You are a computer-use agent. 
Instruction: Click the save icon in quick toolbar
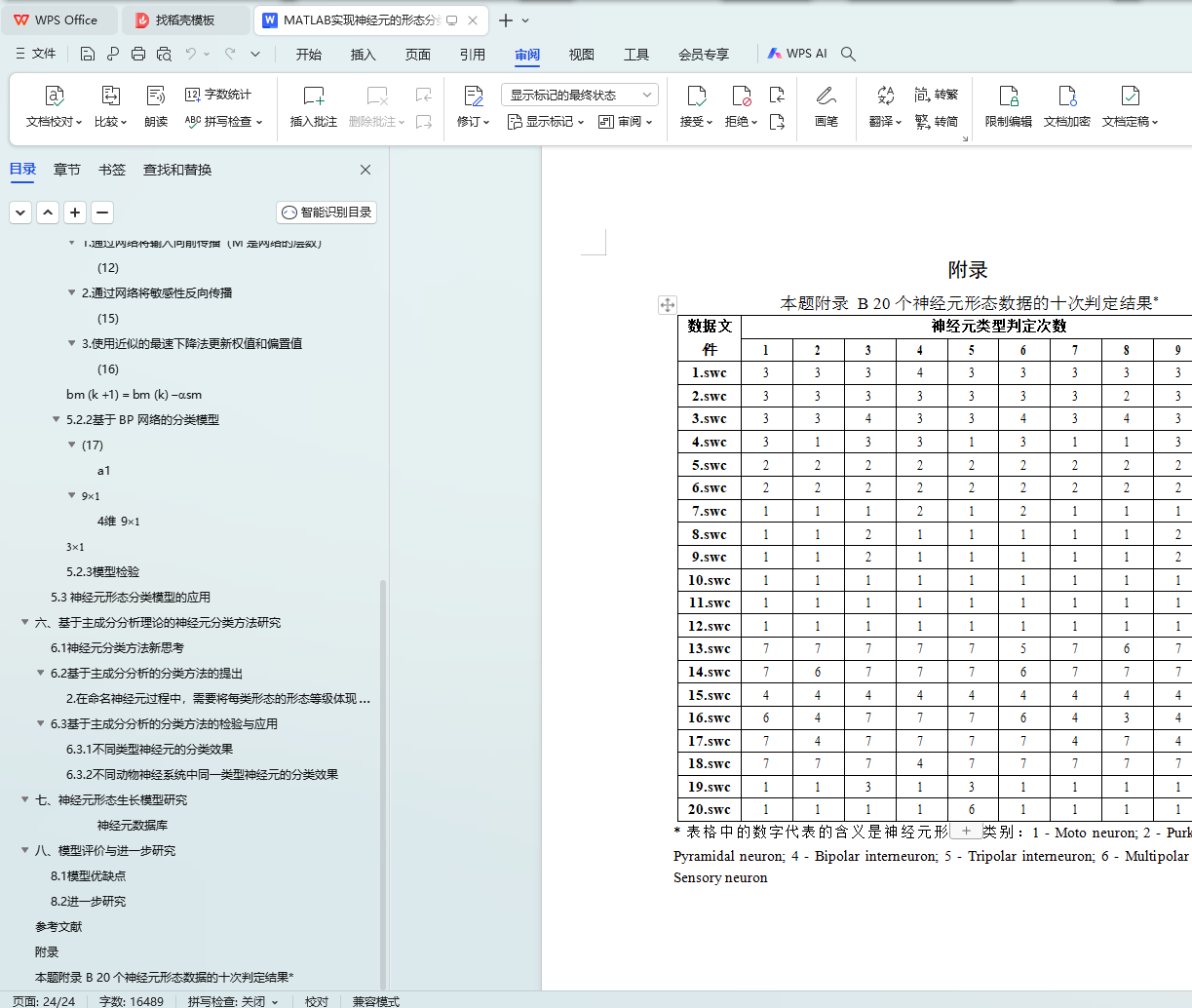coord(88,55)
